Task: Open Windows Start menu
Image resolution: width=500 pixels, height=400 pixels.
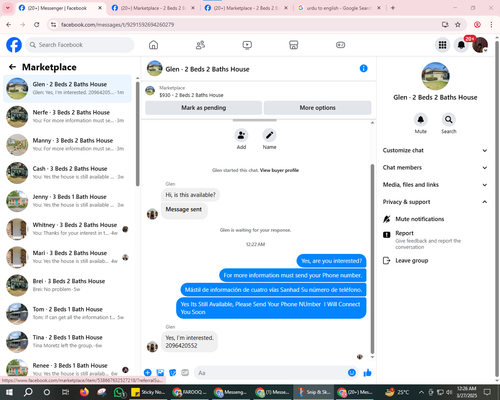Action: tap(9, 392)
